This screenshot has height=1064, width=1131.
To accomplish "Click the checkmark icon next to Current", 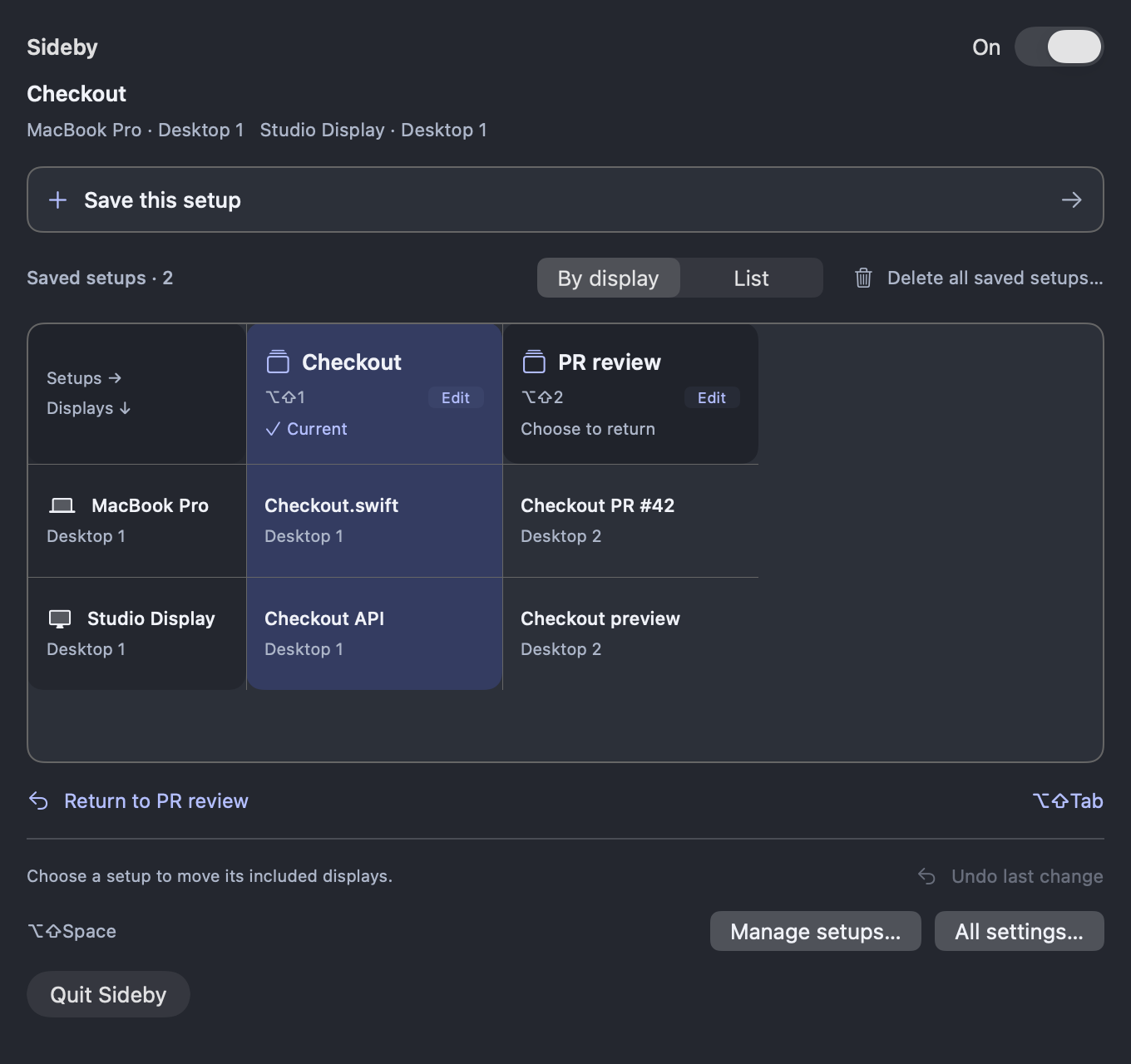I will (273, 429).
